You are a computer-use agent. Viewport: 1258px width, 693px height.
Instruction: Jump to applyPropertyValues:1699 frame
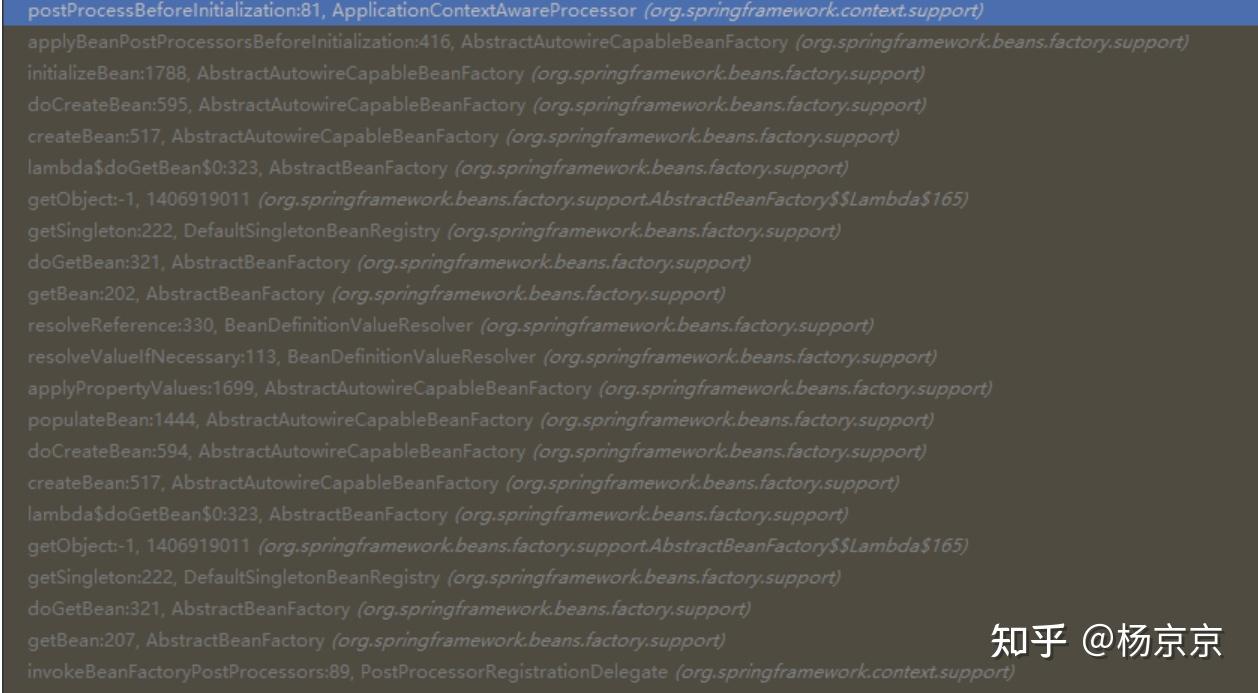coord(629,388)
